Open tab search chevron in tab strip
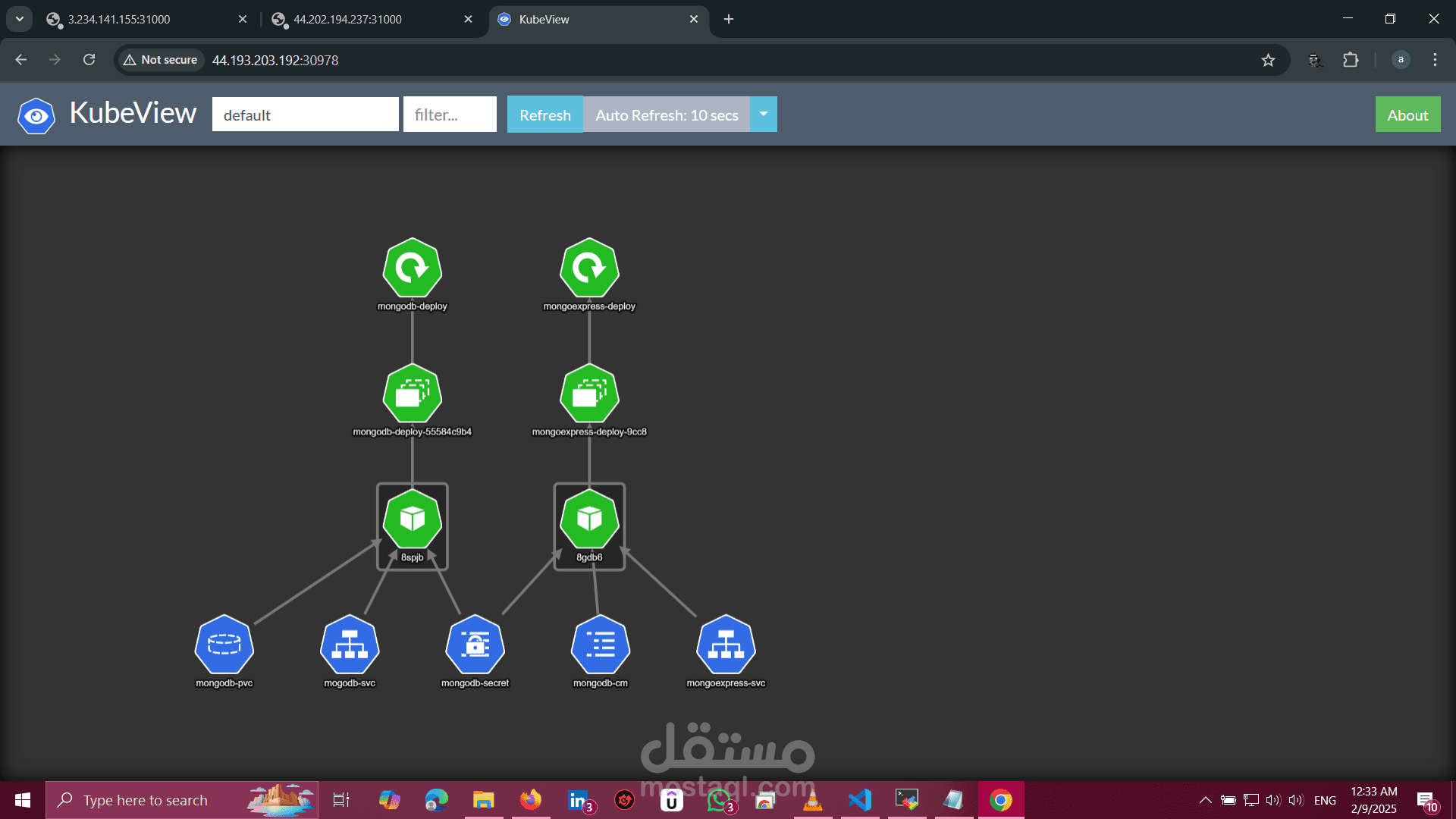This screenshot has width=1456, height=819. (x=20, y=19)
